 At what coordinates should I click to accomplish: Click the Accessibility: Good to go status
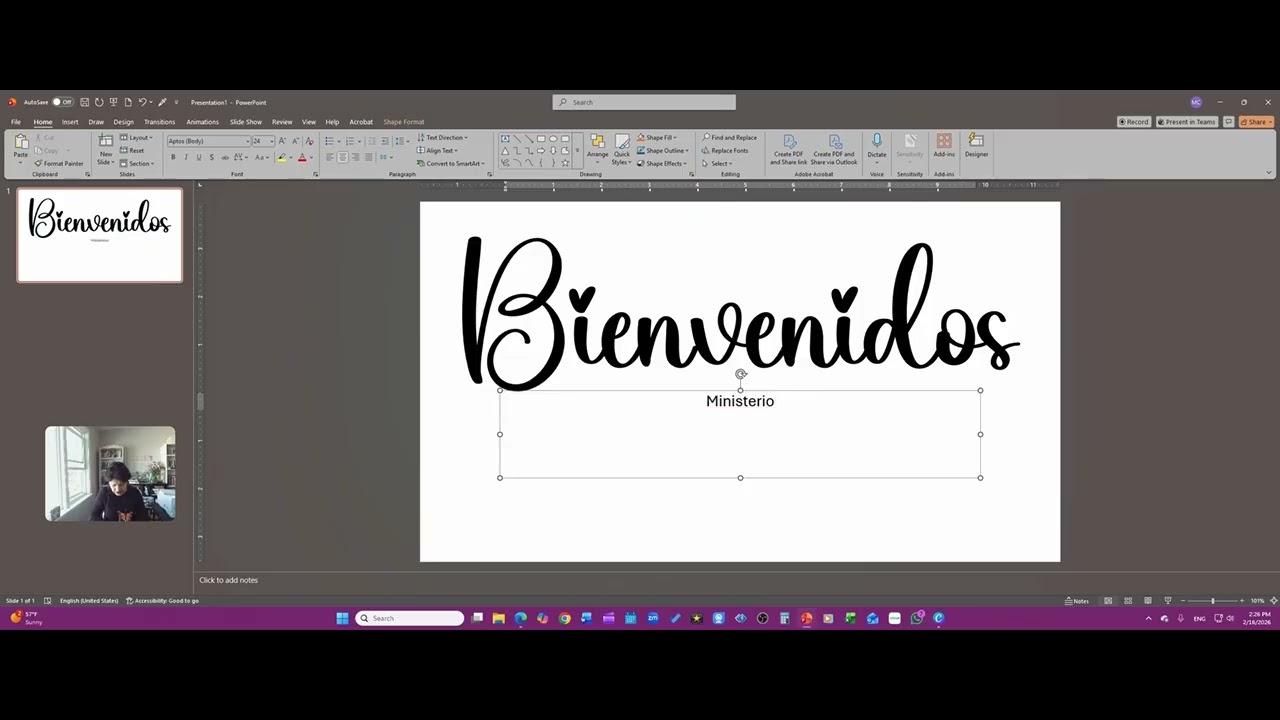[162, 601]
